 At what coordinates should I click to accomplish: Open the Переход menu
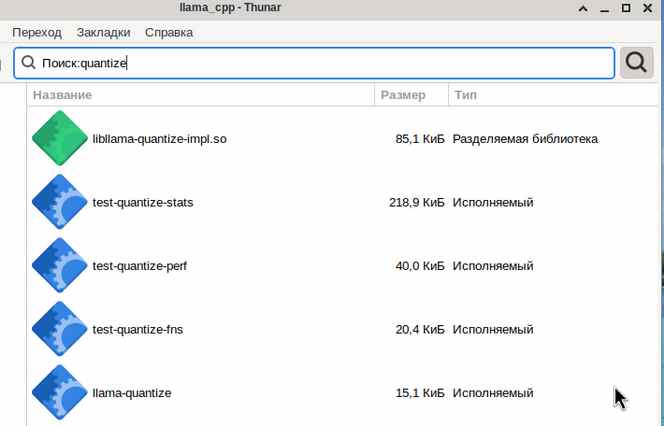pos(37,33)
